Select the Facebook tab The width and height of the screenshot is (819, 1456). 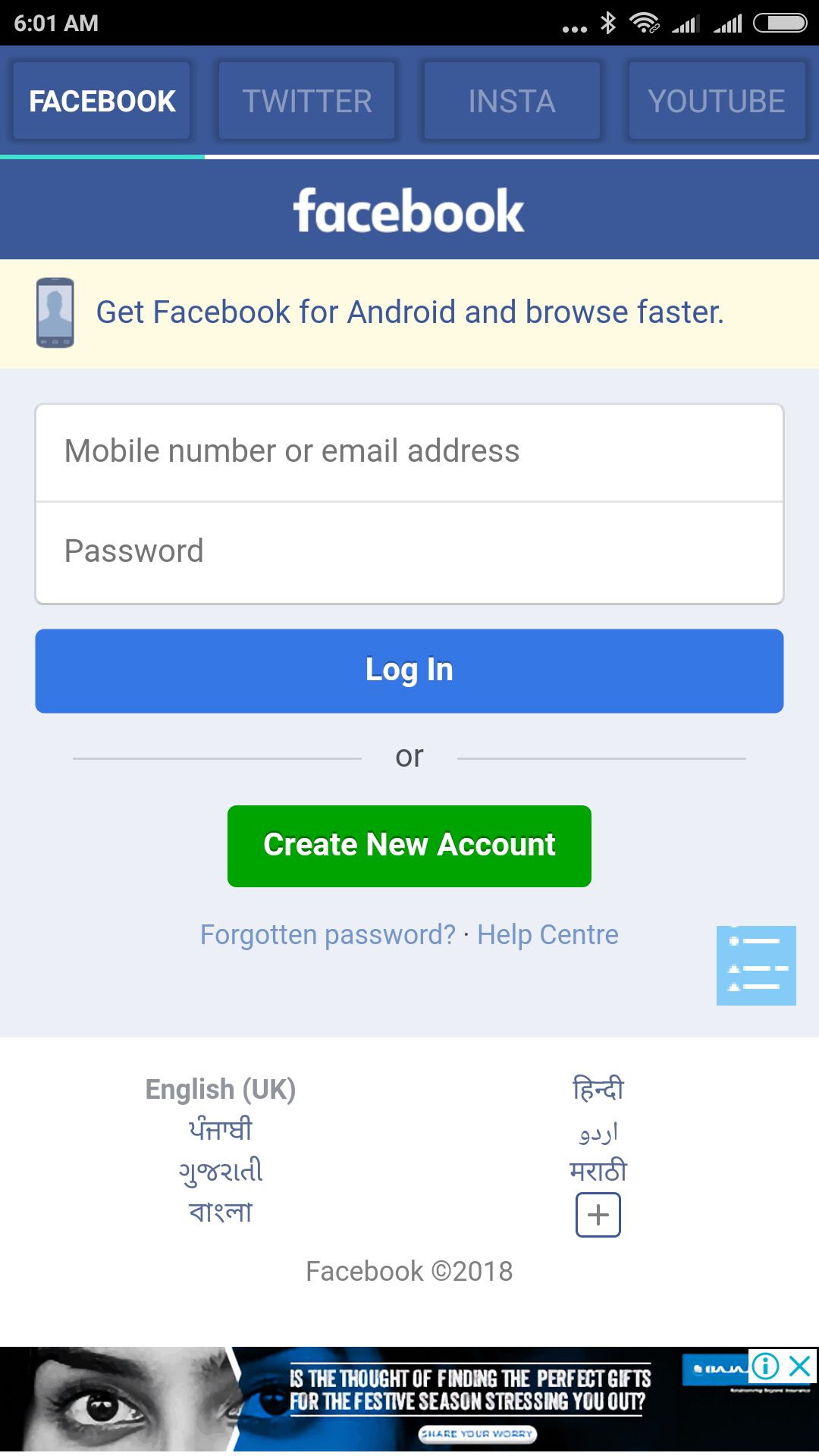[x=102, y=102]
